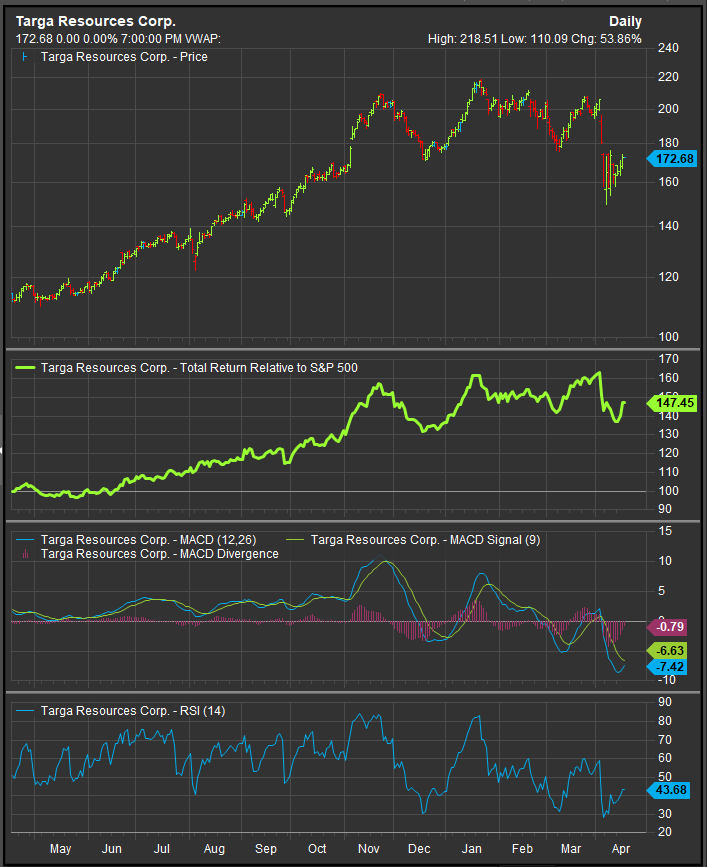The width and height of the screenshot is (707, 867).
Task: Click the 43.68 RSI value tag
Action: coord(668,790)
